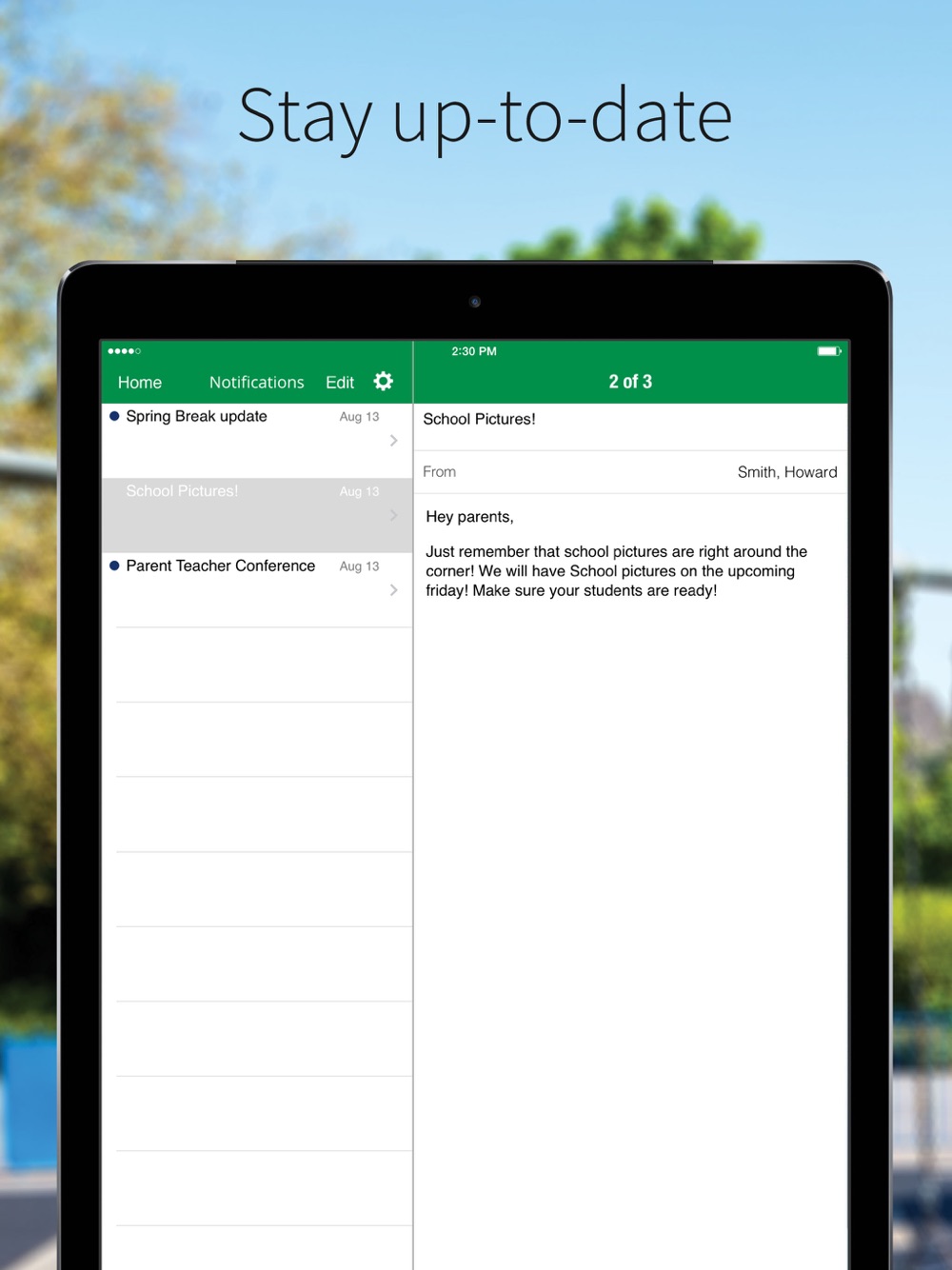Click the battery indicator in the status bar
This screenshot has height=1270, width=952.
829,351
